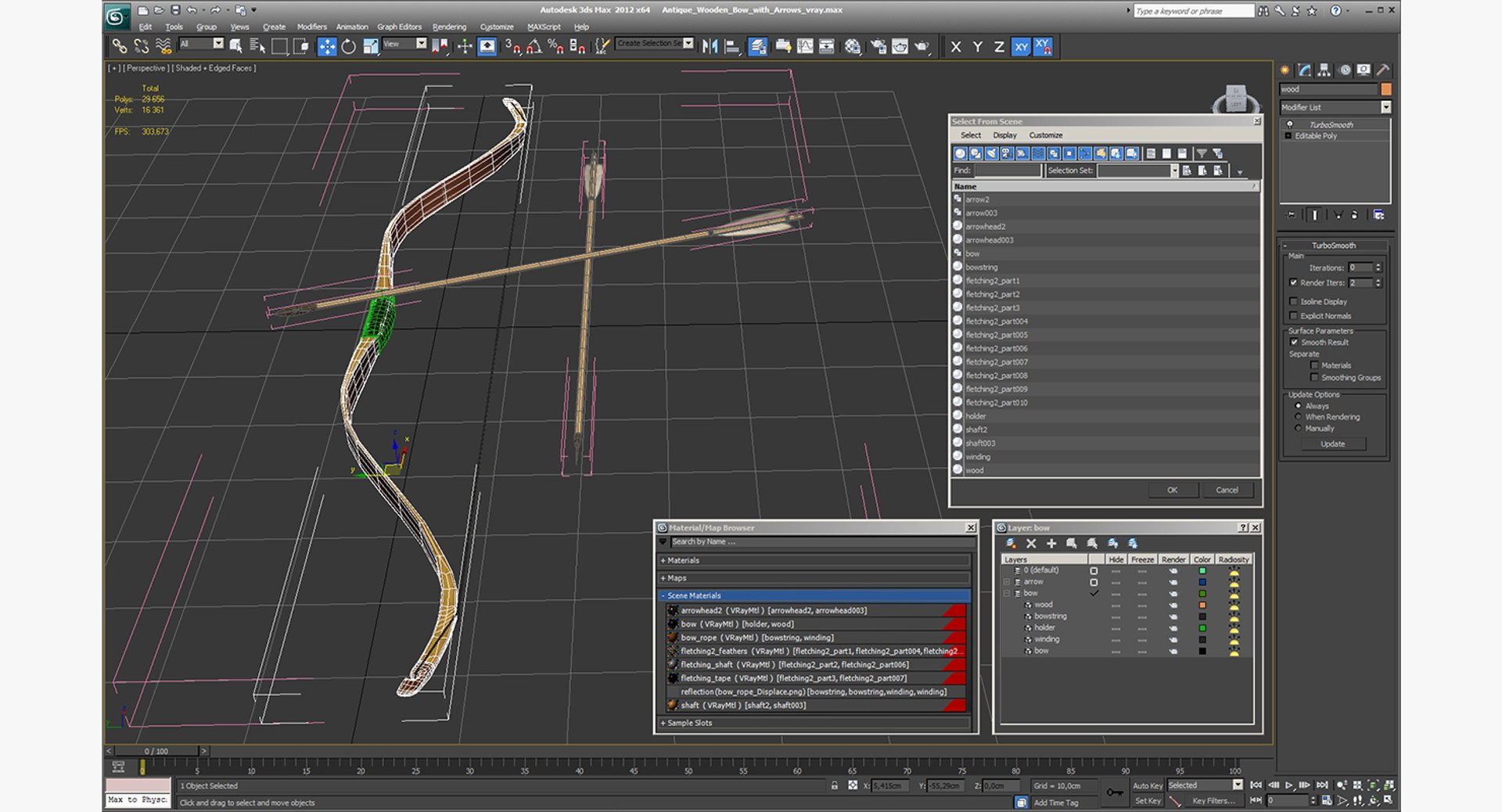Expand the Sample Slots section

pos(815,723)
